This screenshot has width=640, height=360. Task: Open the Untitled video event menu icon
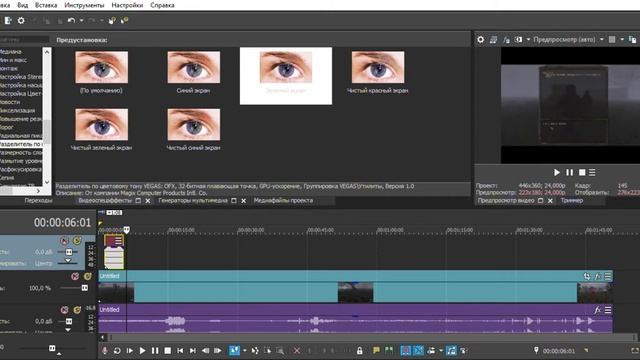[608, 276]
